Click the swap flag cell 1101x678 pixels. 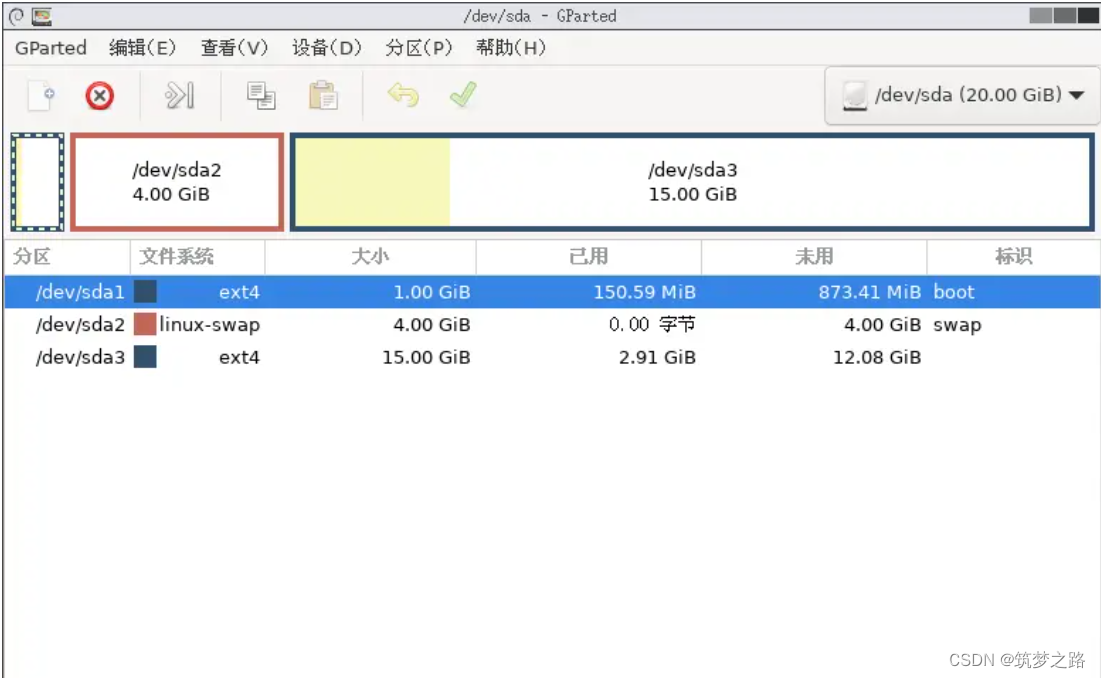click(957, 325)
